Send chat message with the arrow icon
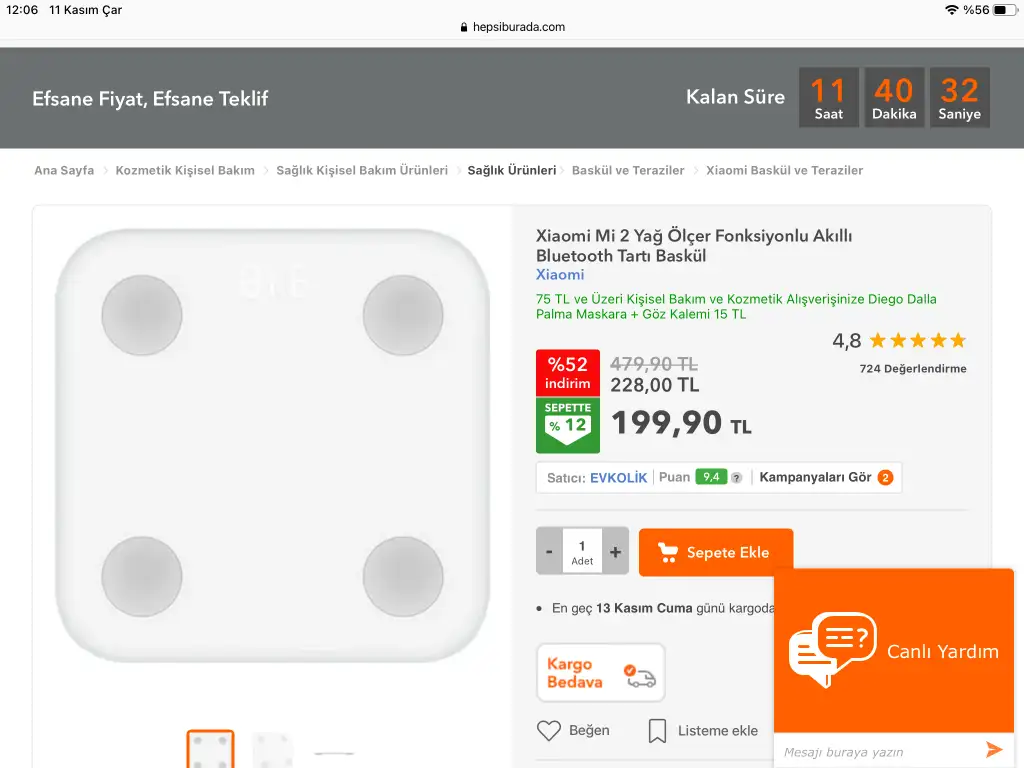The width and height of the screenshot is (1024, 768). pos(993,750)
